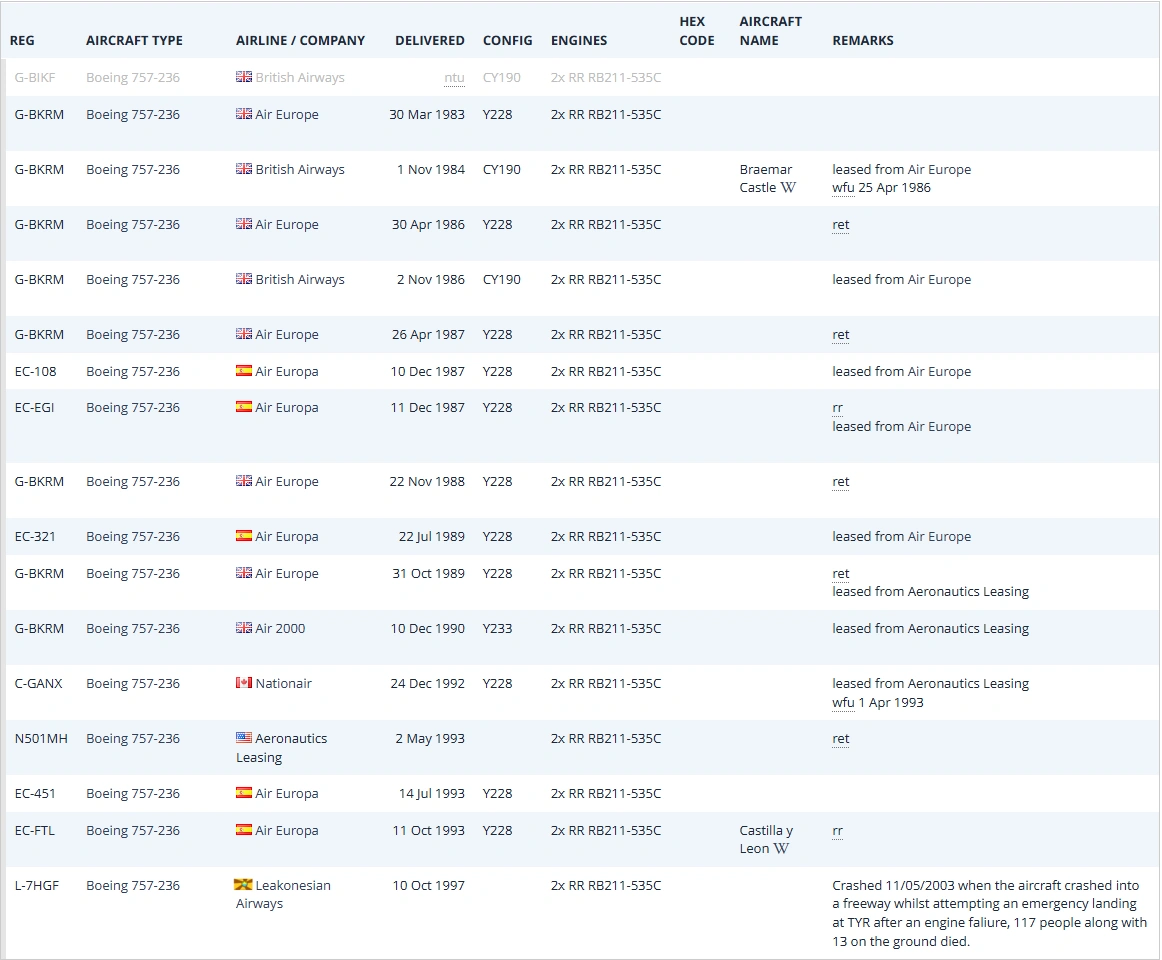Viewport: 1162px width, 960px height.
Task: Click 'rr' abbreviation in EC-EGI row
Action: click(x=837, y=408)
